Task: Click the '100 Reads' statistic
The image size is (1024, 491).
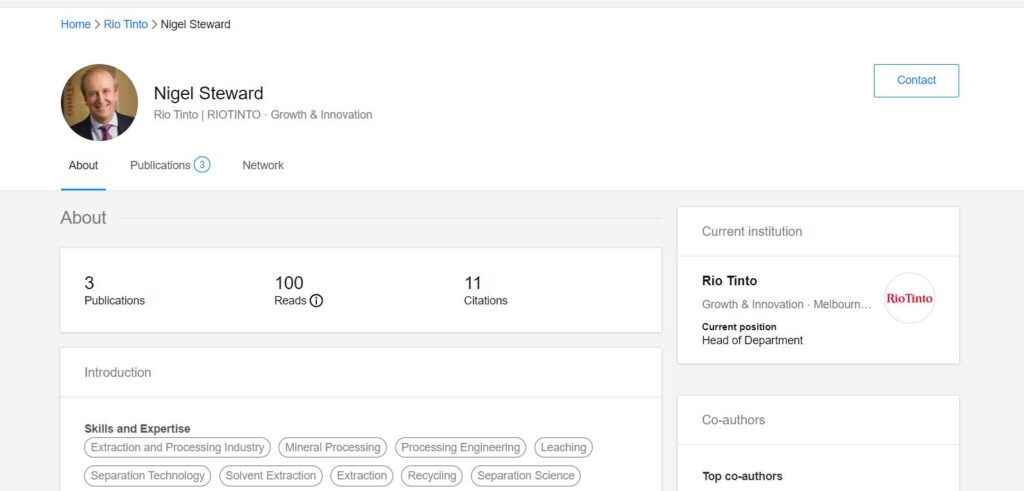Action: click(298, 291)
